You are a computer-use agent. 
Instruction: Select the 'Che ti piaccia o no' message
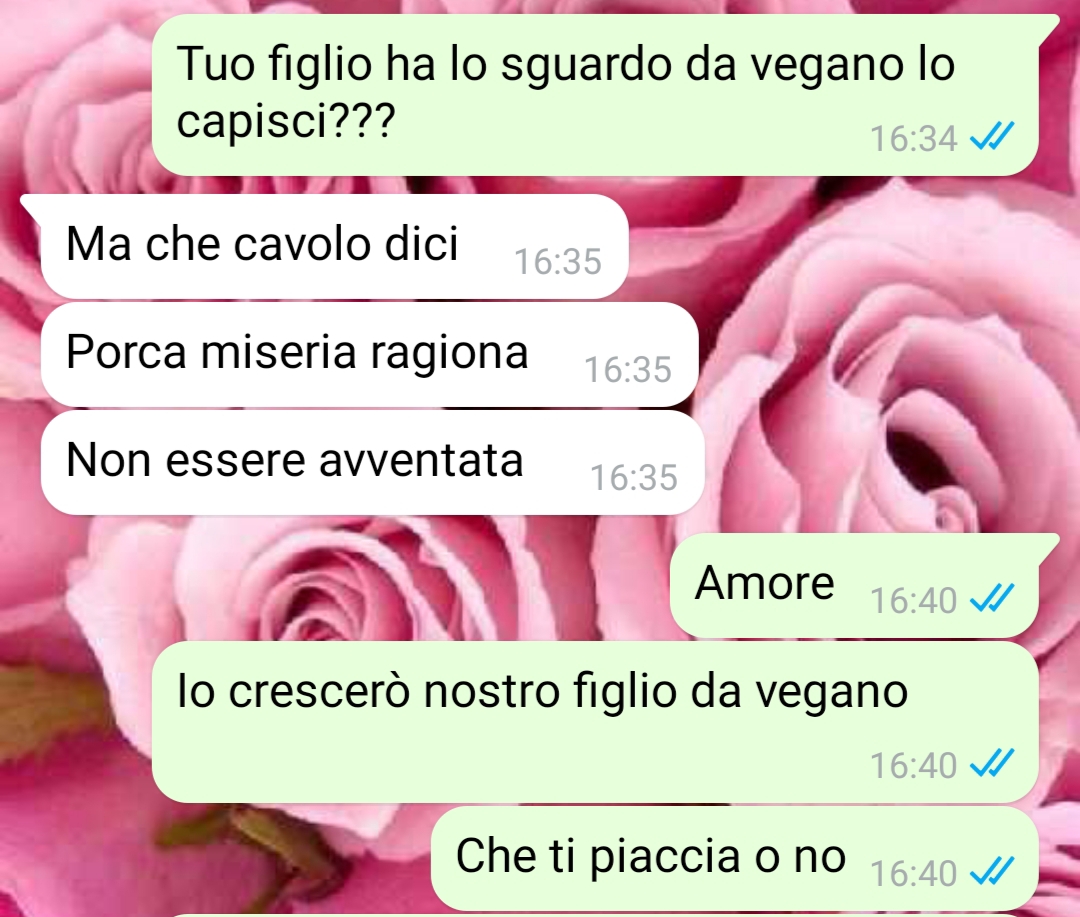(735, 858)
